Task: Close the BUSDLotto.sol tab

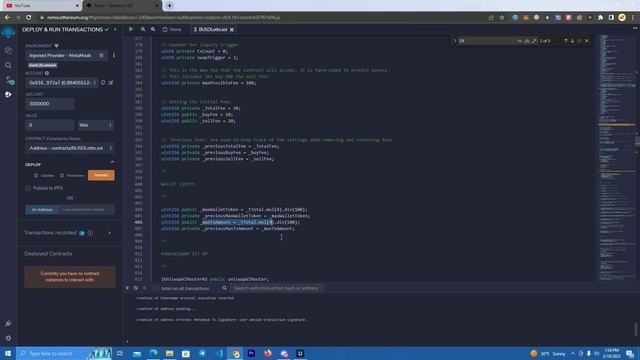Action: tap(232, 29)
